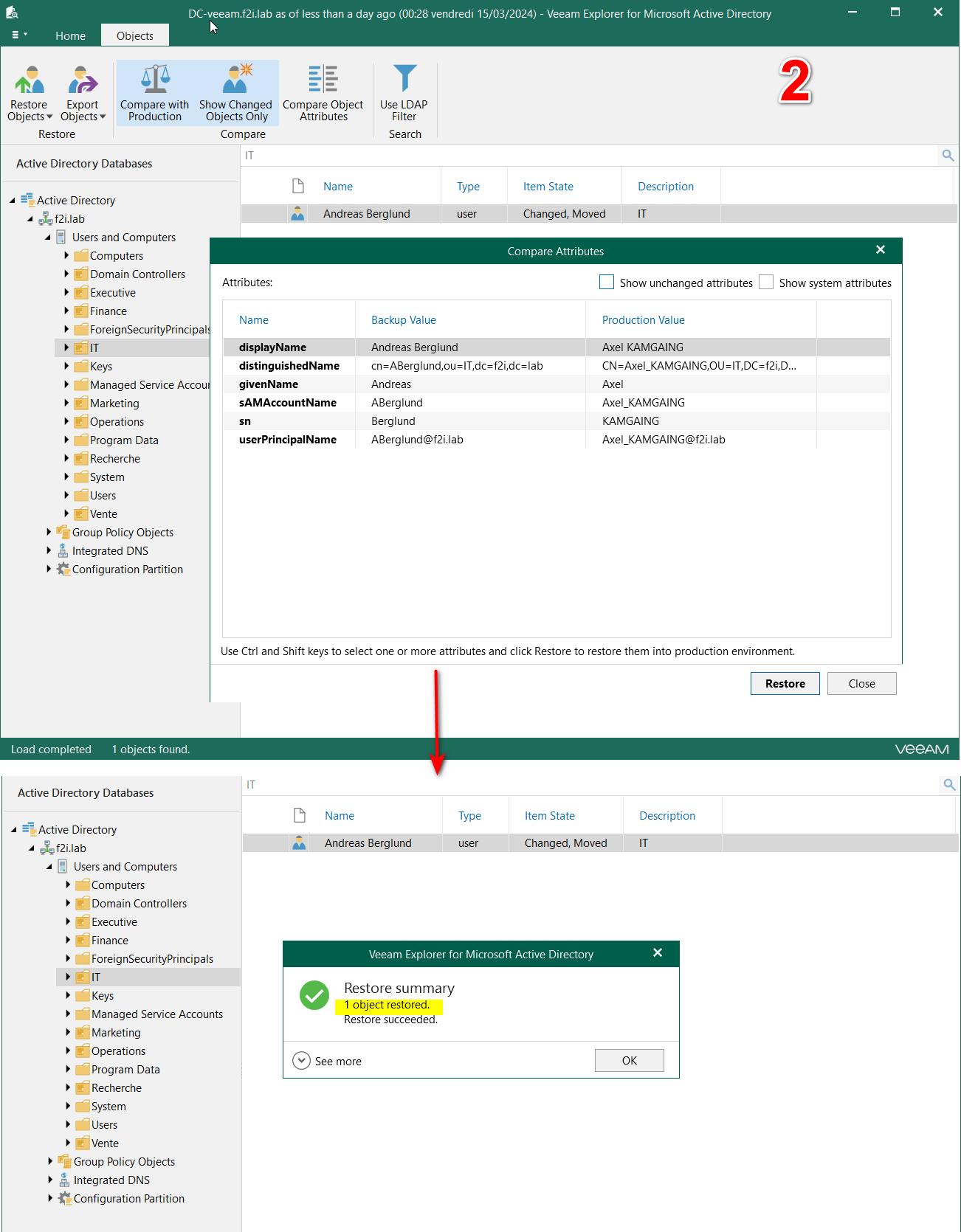The width and height of the screenshot is (961, 1232).
Task: Click the Group Policy Objects icon in the top tree
Action: click(x=63, y=532)
